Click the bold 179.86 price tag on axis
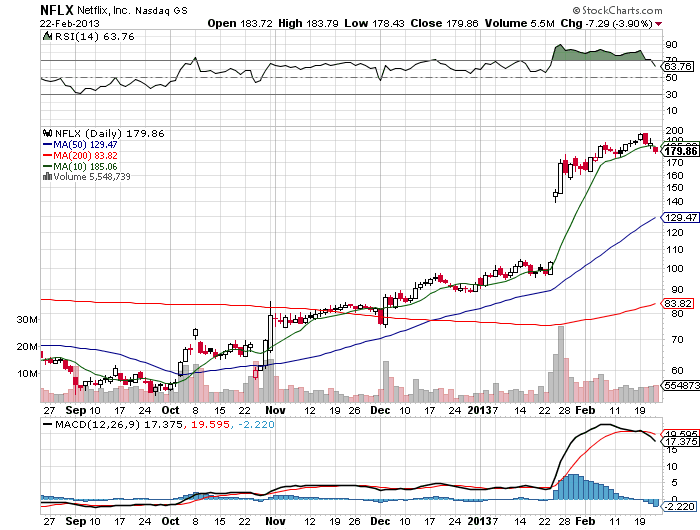 [x=681, y=151]
